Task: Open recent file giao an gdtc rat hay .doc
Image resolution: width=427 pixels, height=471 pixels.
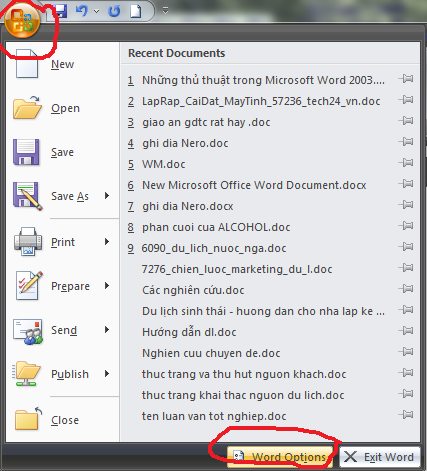Action: pyautogui.click(x=206, y=122)
